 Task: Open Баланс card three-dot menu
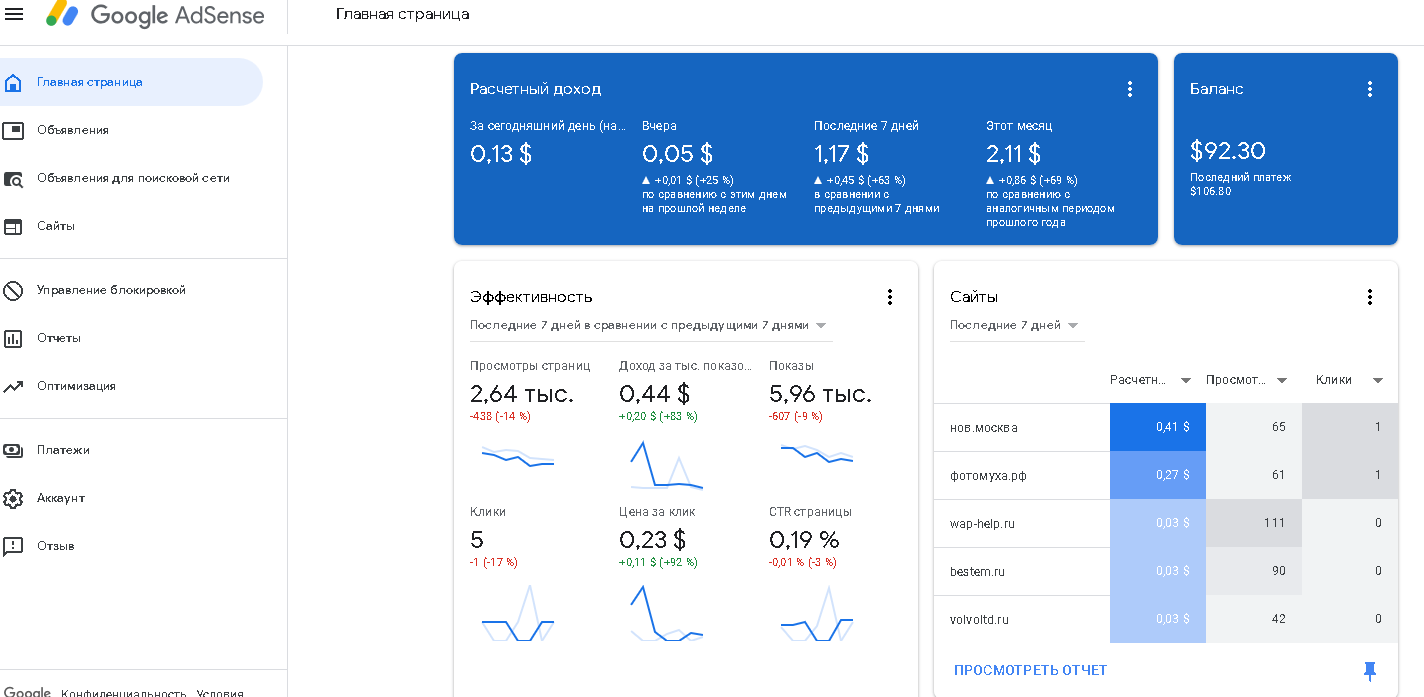pos(1370,89)
